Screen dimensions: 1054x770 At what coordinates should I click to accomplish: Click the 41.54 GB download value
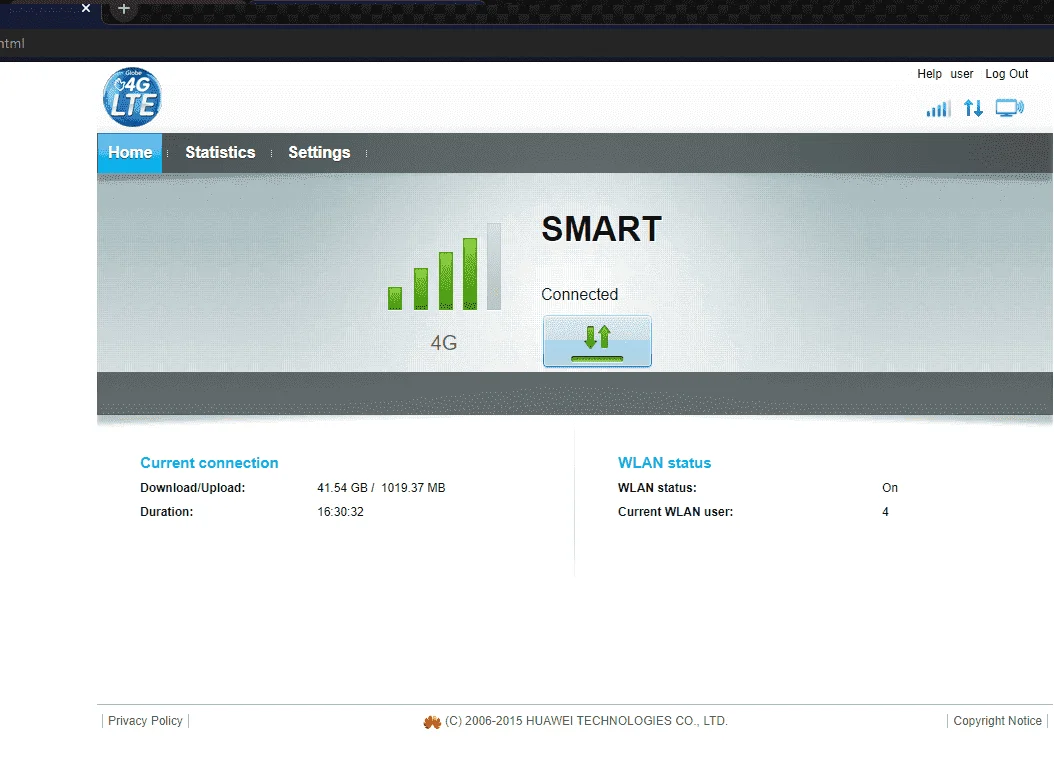click(342, 488)
